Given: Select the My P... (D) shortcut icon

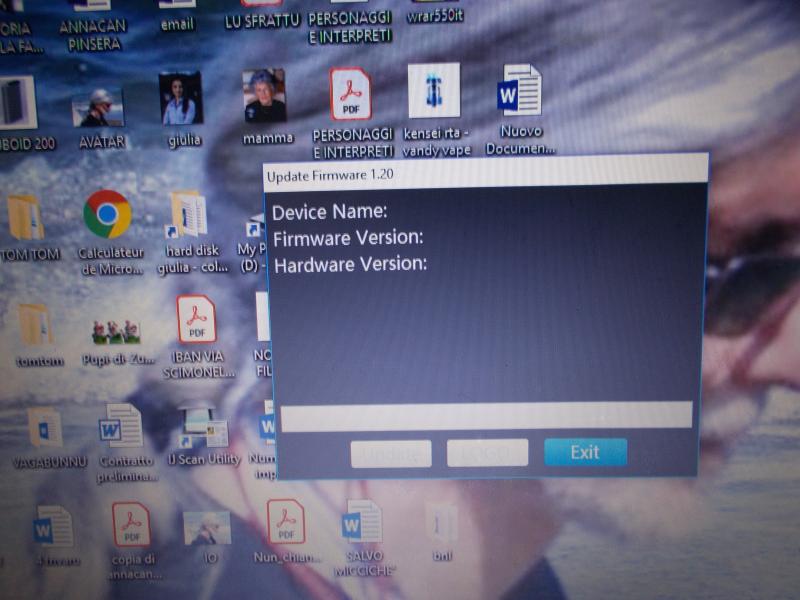Looking at the screenshot, I should [254, 225].
